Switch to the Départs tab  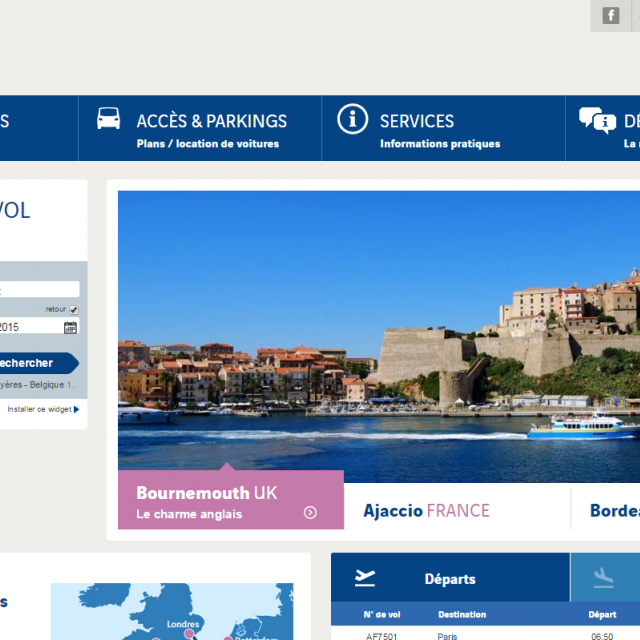point(450,579)
